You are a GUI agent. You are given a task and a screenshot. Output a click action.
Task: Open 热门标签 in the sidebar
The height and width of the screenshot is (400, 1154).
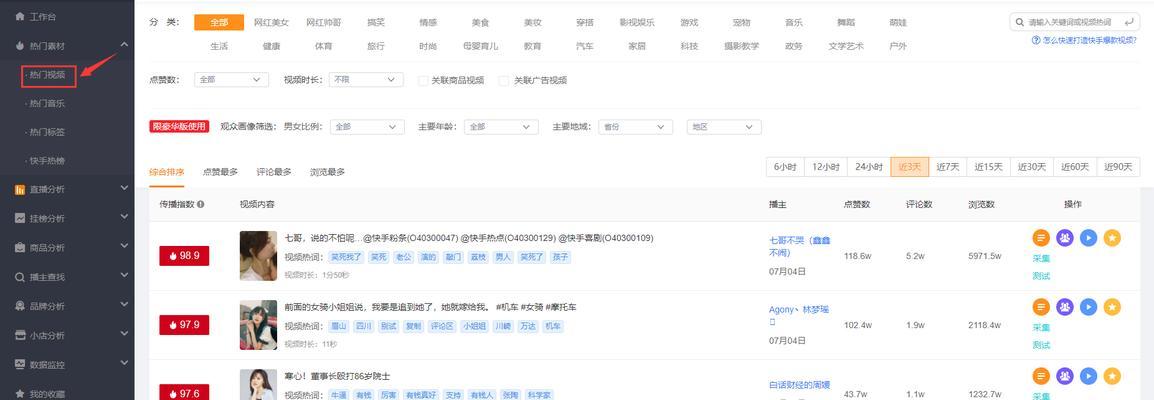[x=47, y=132]
